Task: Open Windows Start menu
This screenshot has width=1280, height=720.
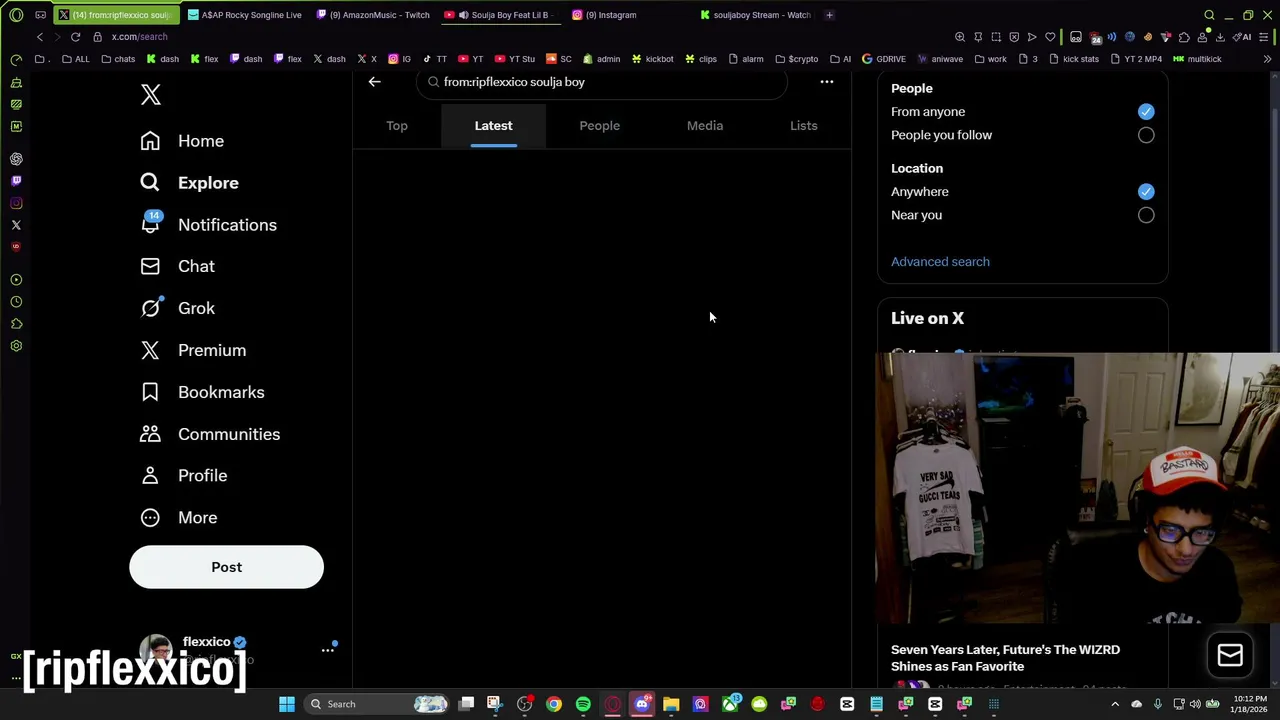Action: pos(287,704)
